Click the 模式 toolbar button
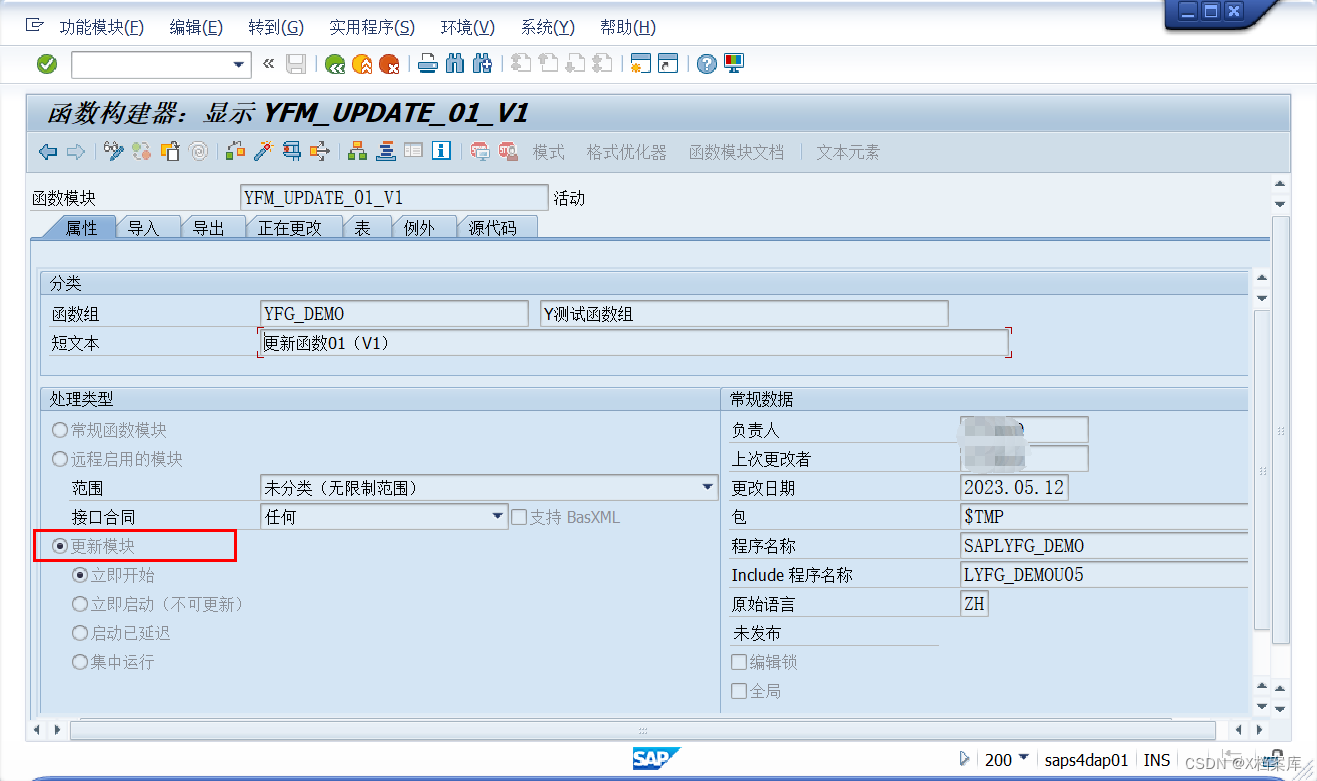Viewport: 1317px width, 781px height. click(x=549, y=152)
